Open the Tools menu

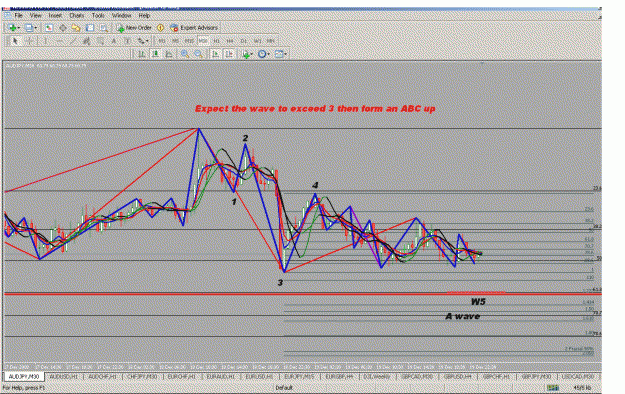pyautogui.click(x=98, y=16)
